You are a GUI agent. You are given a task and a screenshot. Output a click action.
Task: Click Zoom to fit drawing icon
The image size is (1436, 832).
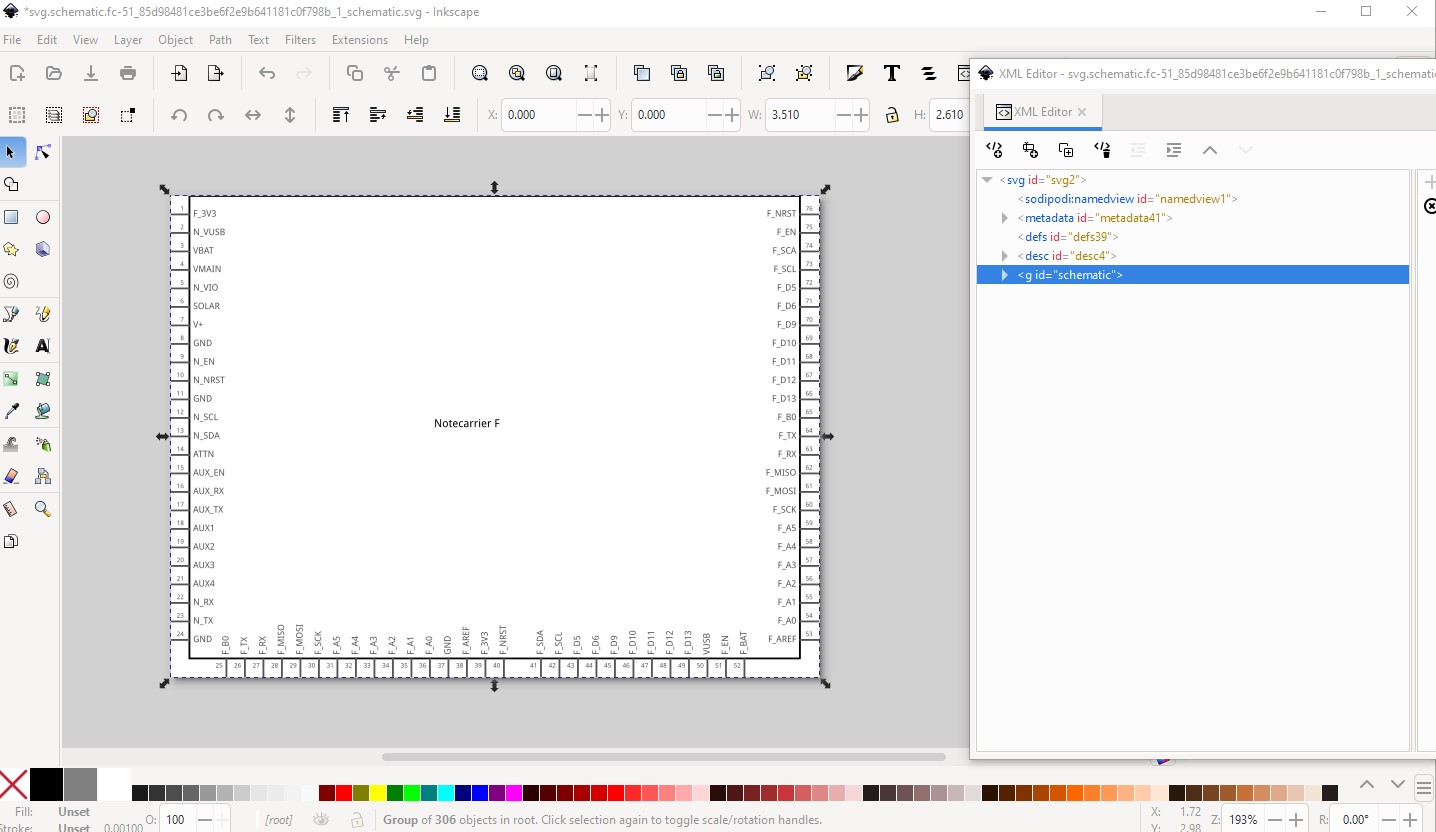[x=517, y=73]
